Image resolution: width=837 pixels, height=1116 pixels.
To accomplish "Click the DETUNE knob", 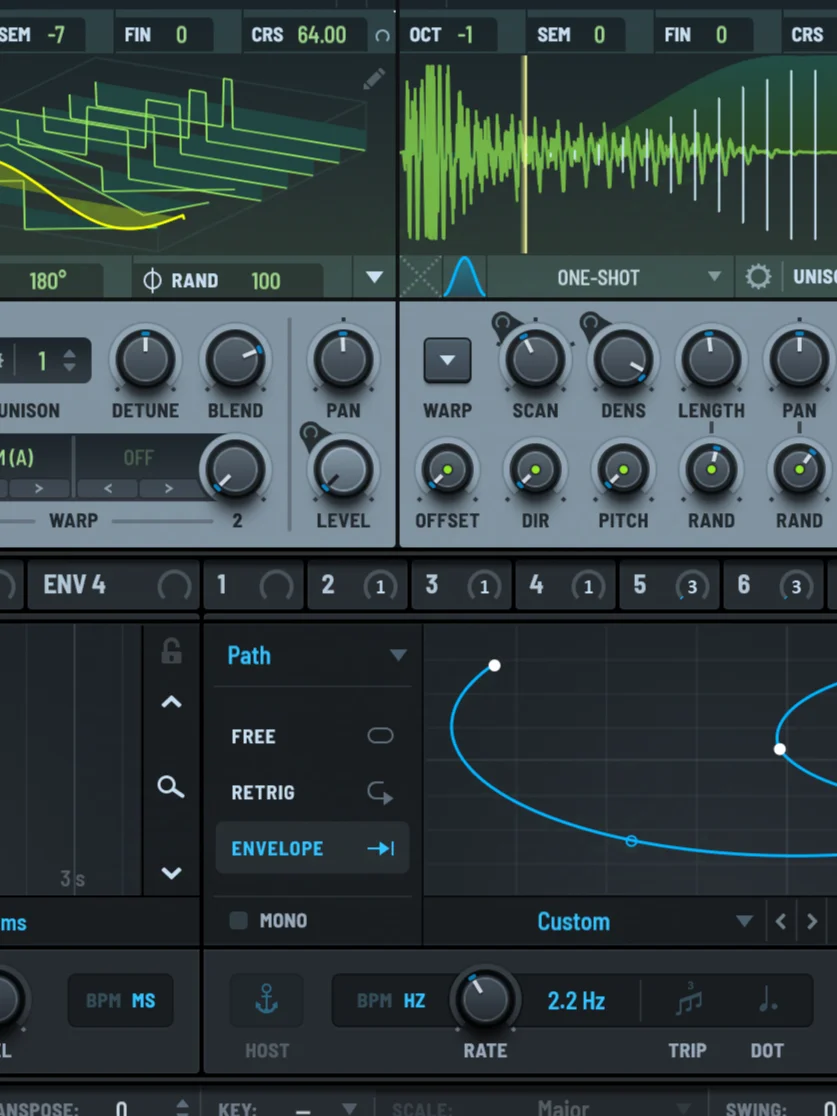I will (145, 359).
